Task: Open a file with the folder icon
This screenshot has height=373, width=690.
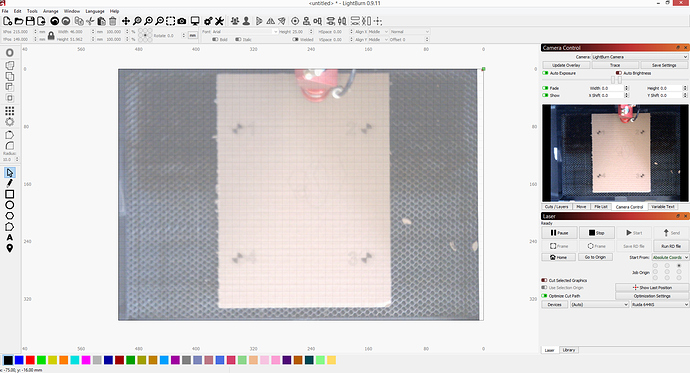Action: click(19, 21)
